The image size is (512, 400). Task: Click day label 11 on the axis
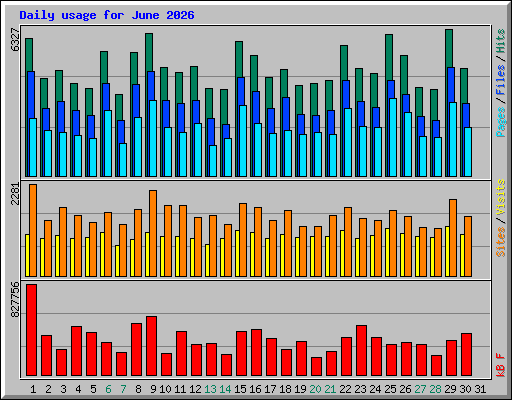180,389
